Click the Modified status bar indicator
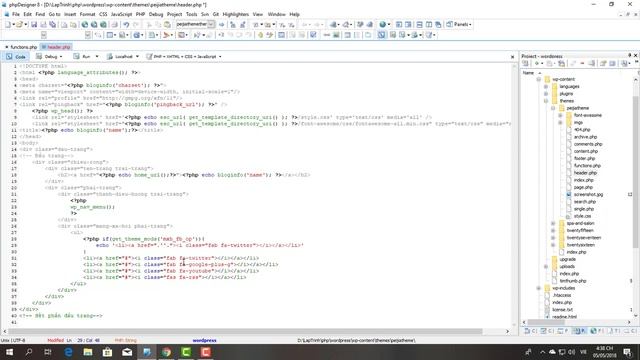Image resolution: width=640 pixels, height=360 pixels. click(56, 340)
